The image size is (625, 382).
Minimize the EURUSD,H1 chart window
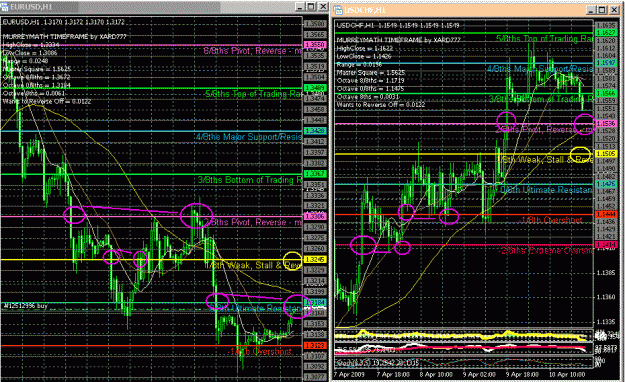(x=301, y=7)
